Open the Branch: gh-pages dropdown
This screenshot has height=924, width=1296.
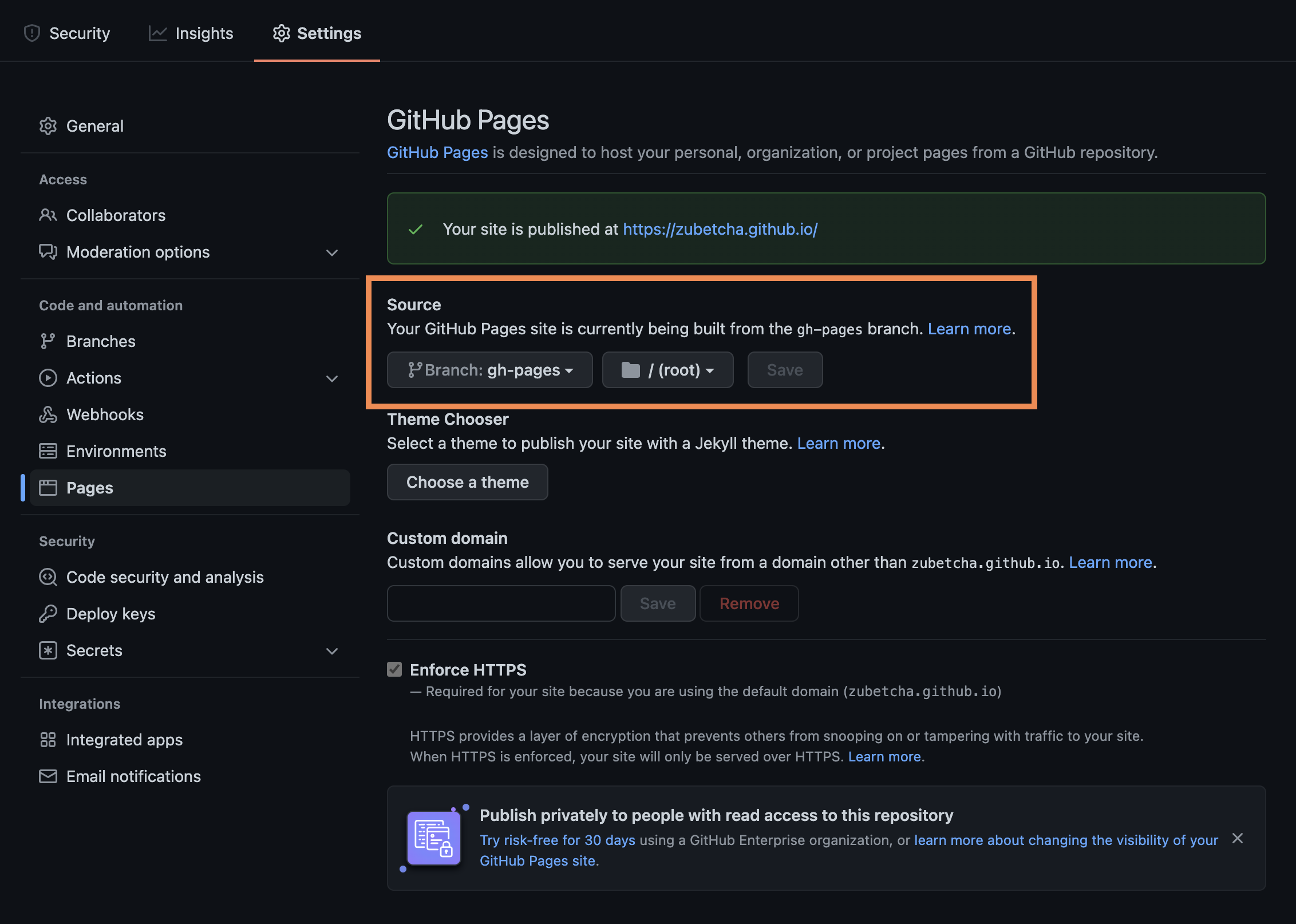click(490, 370)
